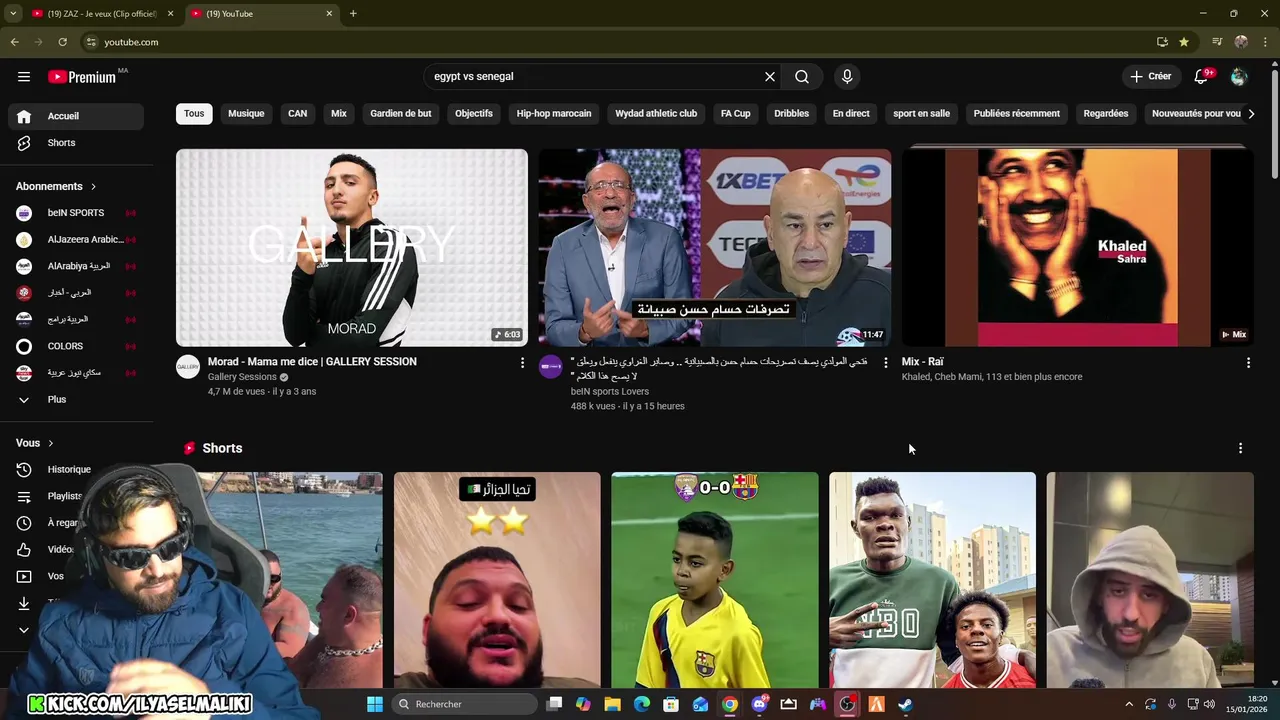Open options for beIN sports Lovers video
This screenshot has width=1280, height=720.
click(885, 363)
